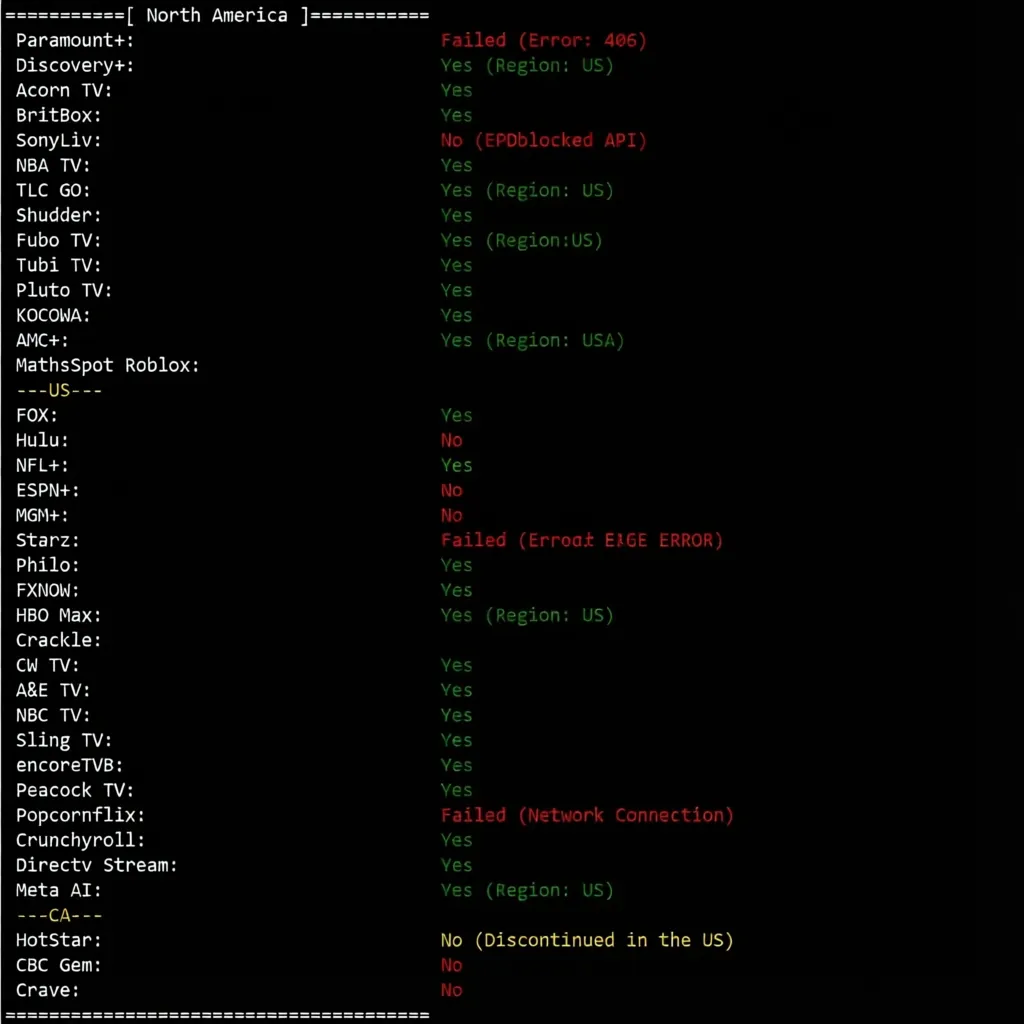
Task: Click the 'Yes' result for FXNOW
Action: pyautogui.click(x=456, y=590)
